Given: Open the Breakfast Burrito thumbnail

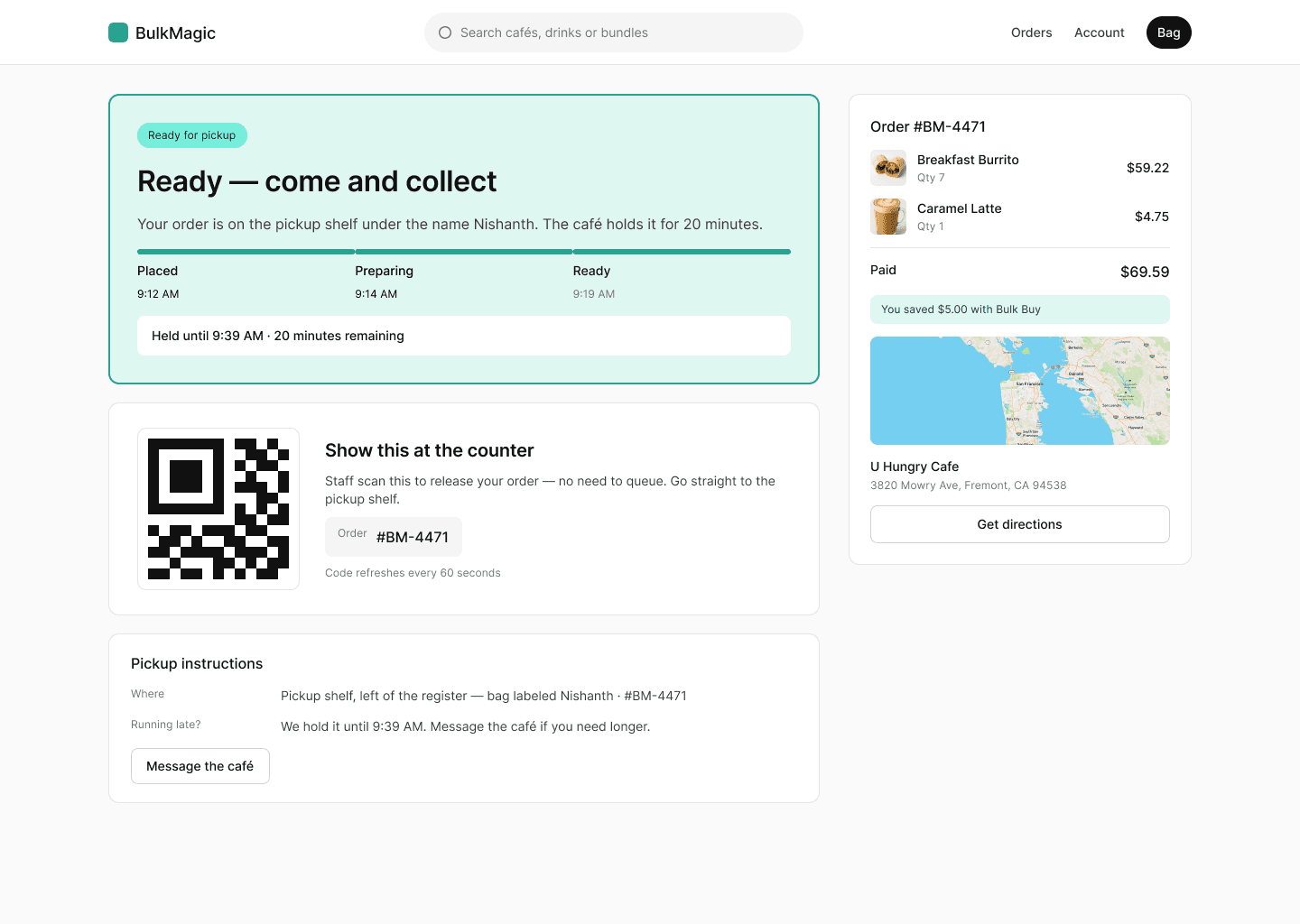Looking at the screenshot, I should point(888,168).
